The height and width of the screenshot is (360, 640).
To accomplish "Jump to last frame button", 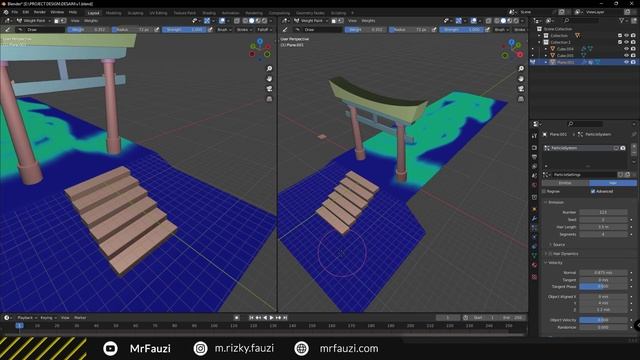I will [x=285, y=318].
